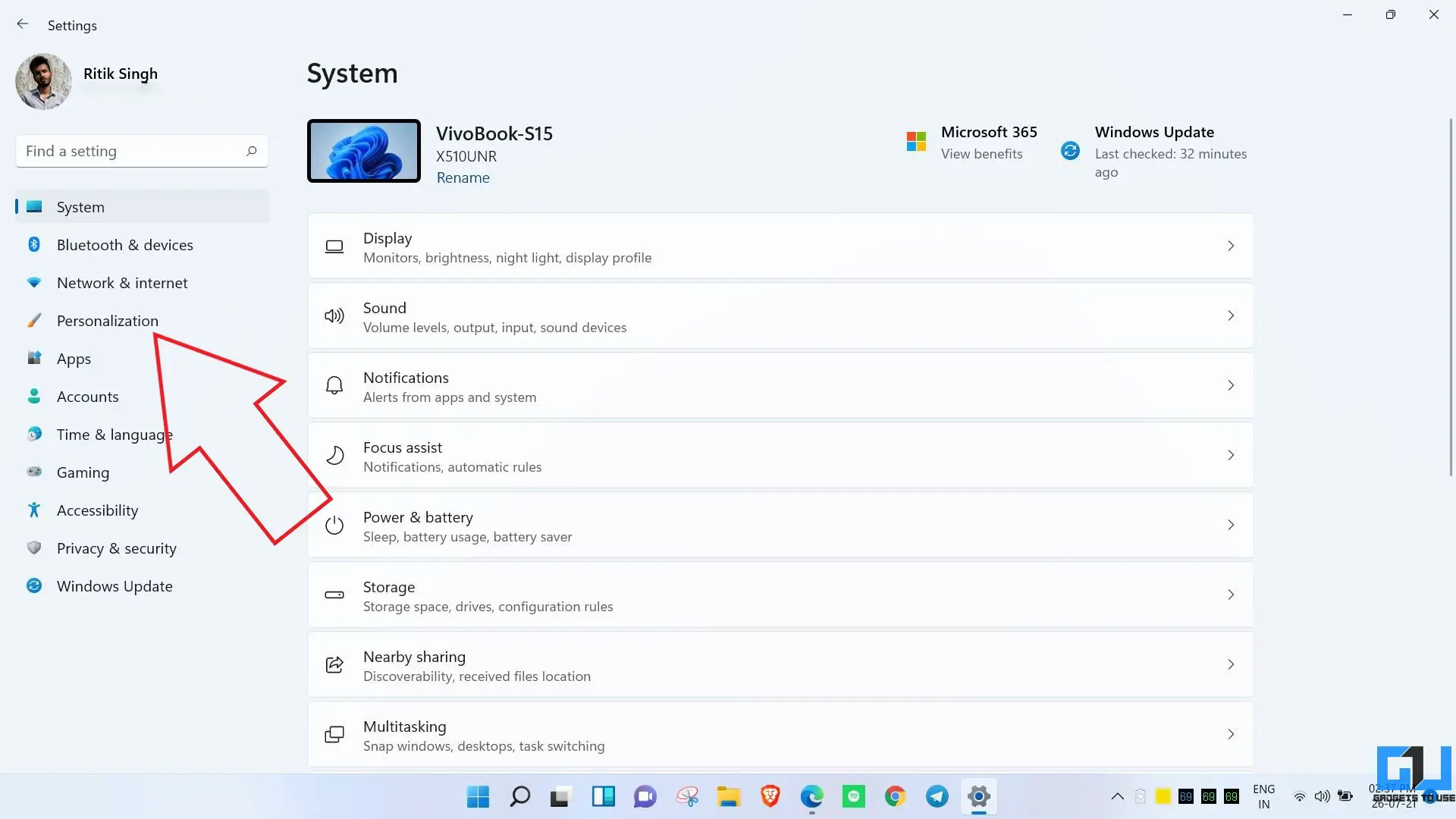Click the Multitasking windows icon
This screenshot has width=1456, height=819.
tap(334, 734)
